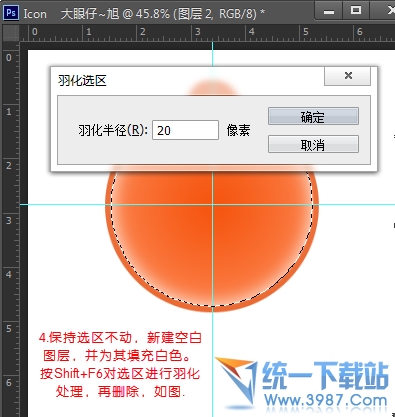Close the 羽化选区 dialog

(347, 76)
